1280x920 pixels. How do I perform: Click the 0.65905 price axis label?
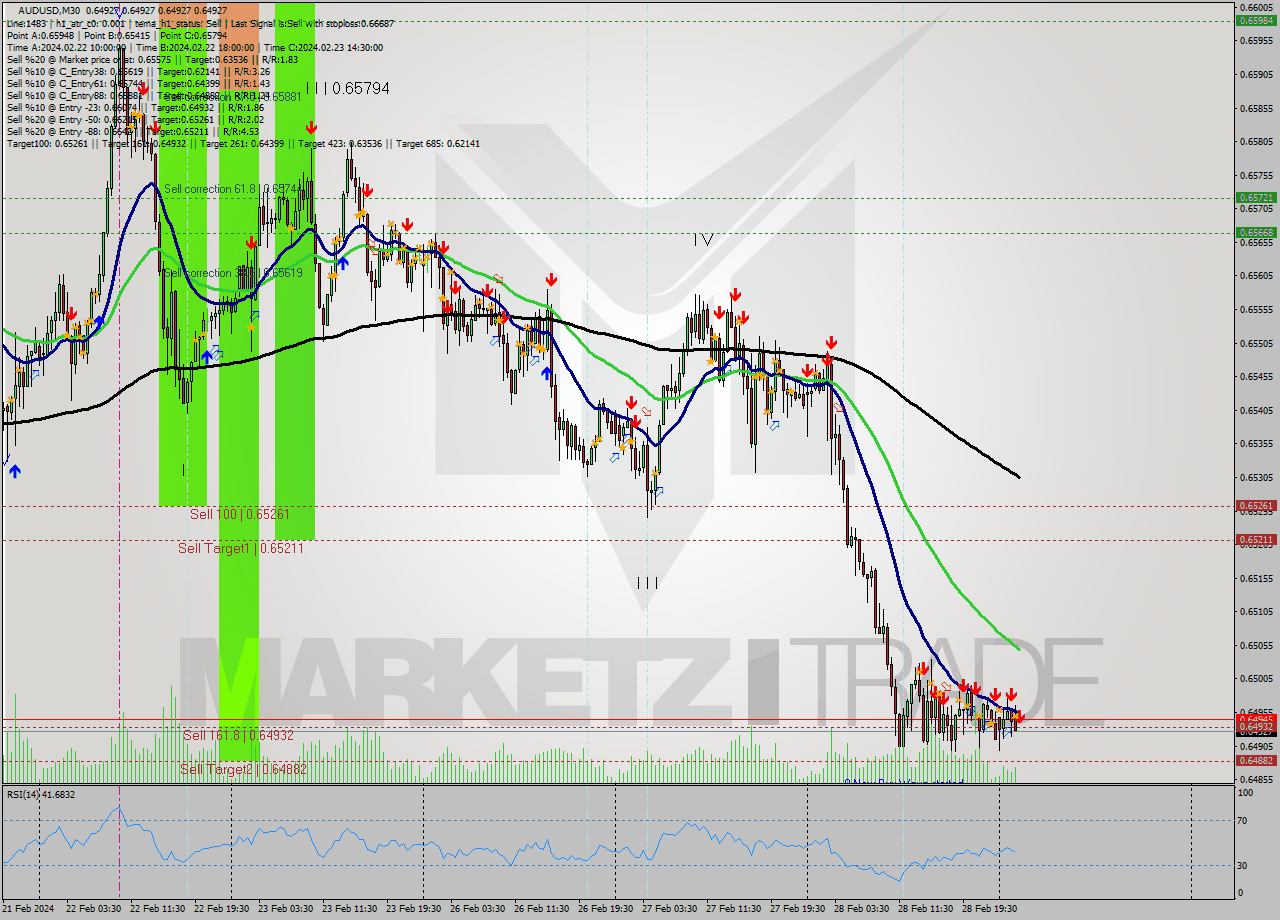(1256, 74)
